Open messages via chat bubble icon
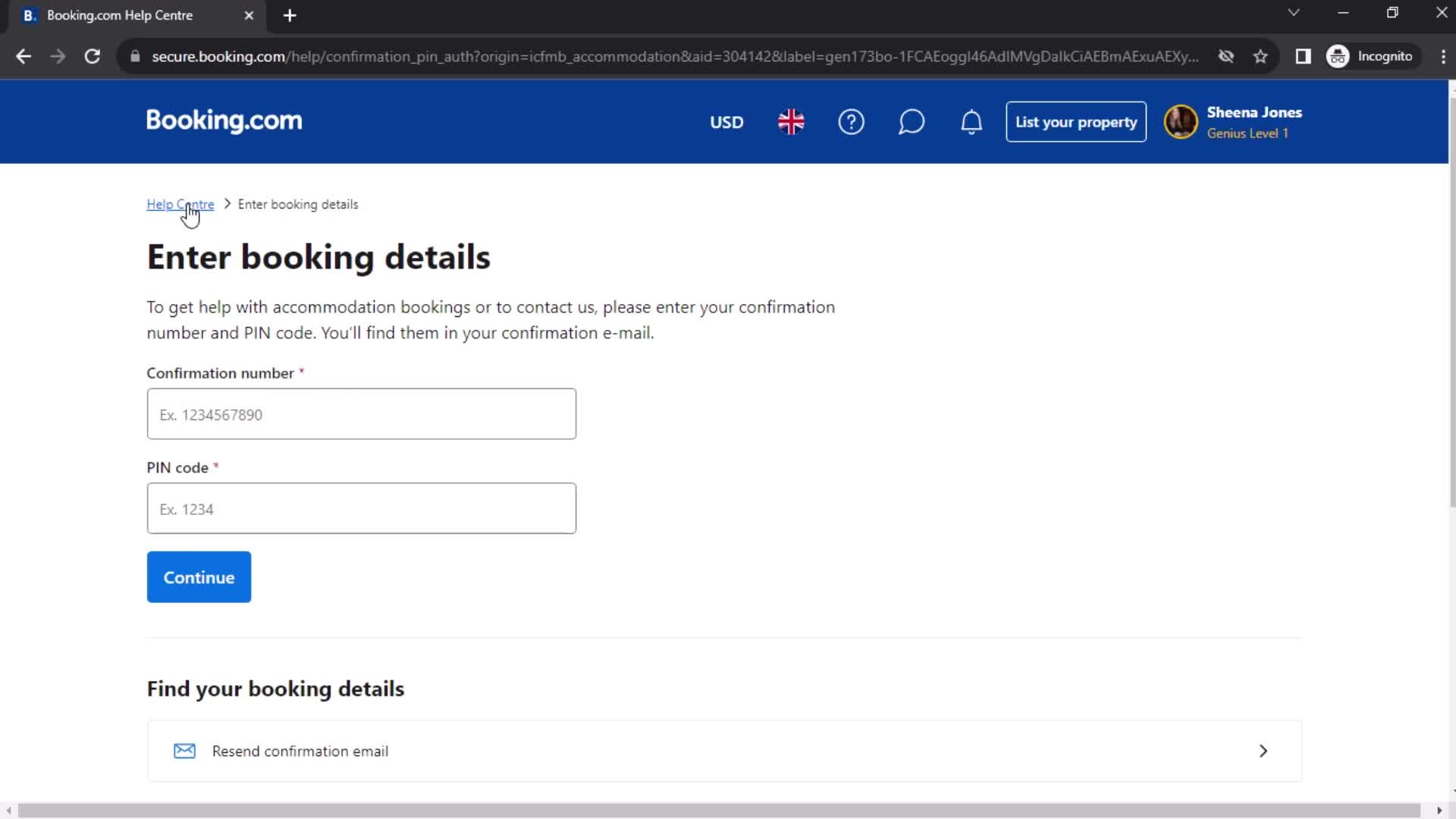Image resolution: width=1456 pixels, height=819 pixels. (911, 122)
